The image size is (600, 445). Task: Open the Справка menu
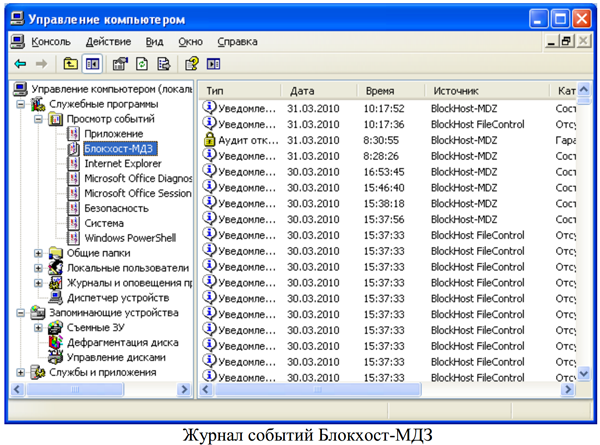pos(237,41)
